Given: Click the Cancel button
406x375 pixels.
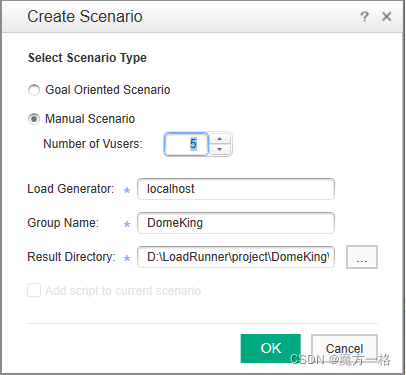Looking at the screenshot, I should pyautogui.click(x=344, y=349).
